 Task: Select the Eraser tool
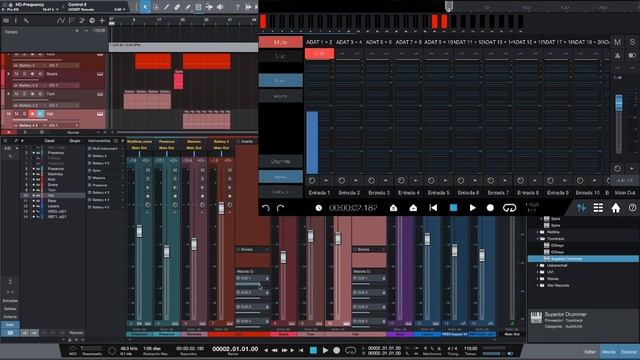tap(177, 7)
